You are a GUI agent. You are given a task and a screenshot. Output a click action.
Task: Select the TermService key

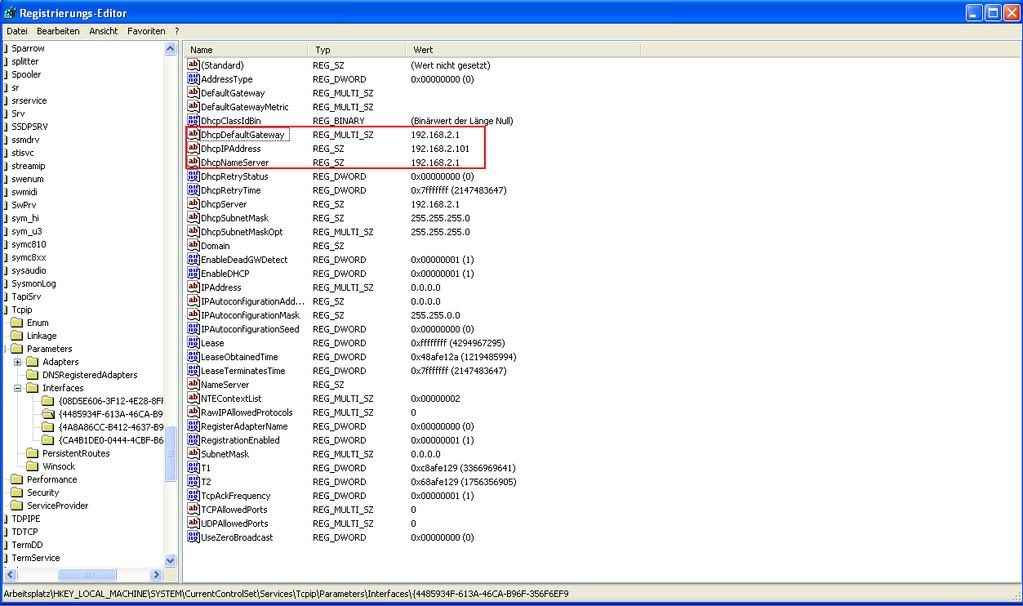(x=35, y=557)
